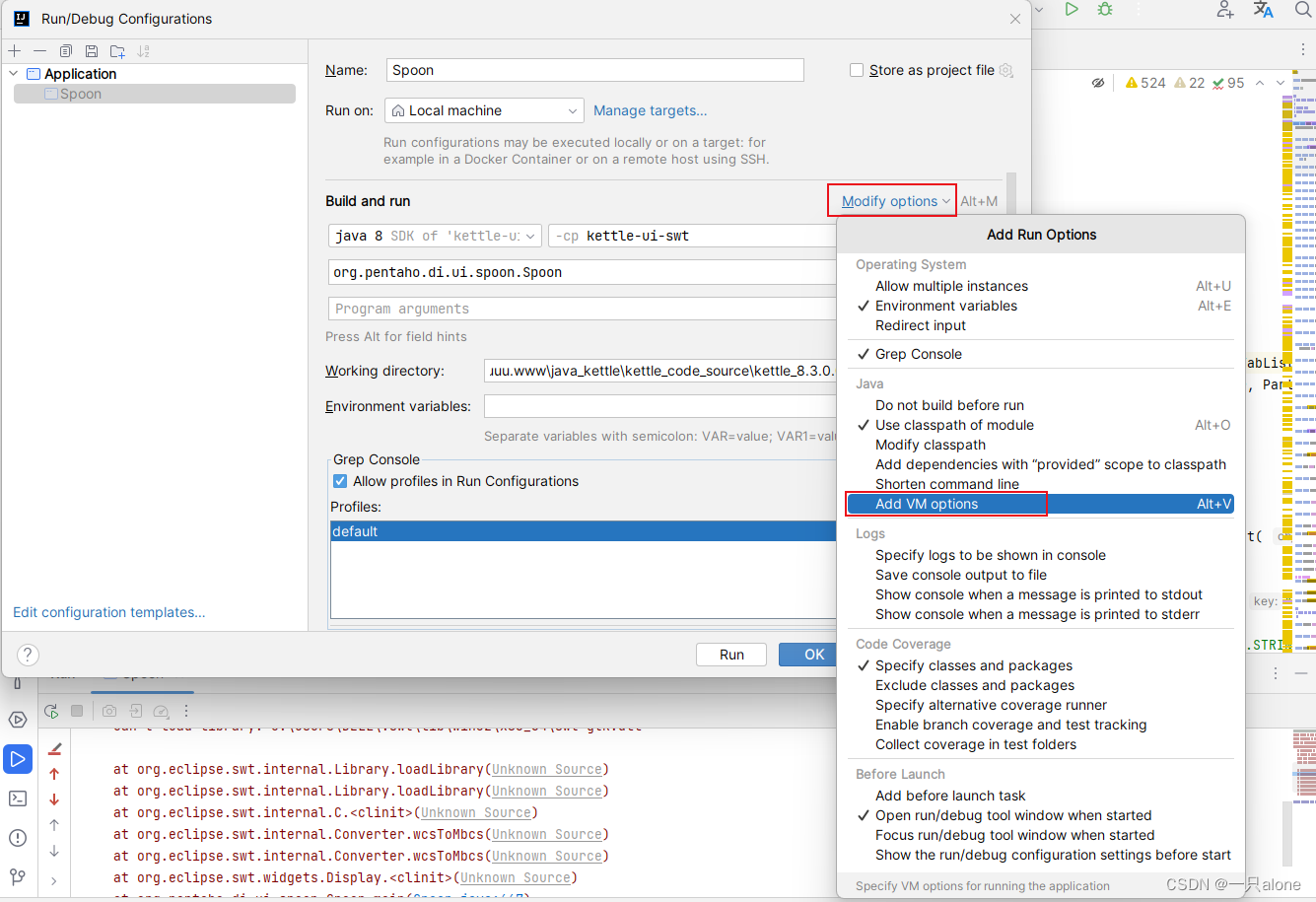Viewport: 1316px width, 902px height.
Task: Save configuration using the floppy disk icon
Action: click(x=92, y=50)
